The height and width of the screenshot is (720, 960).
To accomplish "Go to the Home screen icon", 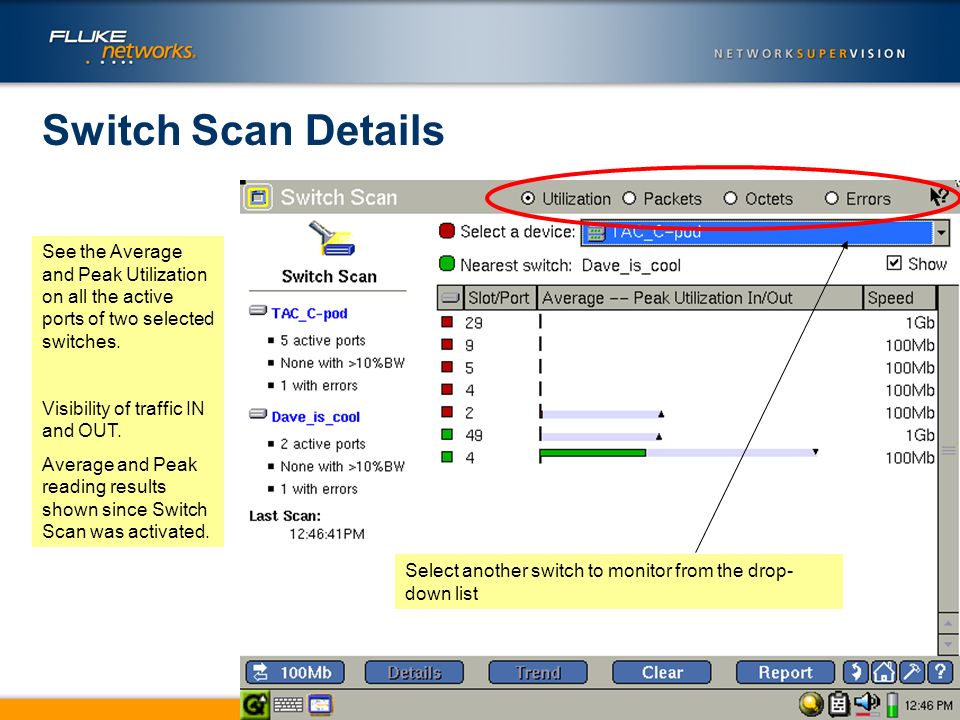I will pyautogui.click(x=883, y=672).
